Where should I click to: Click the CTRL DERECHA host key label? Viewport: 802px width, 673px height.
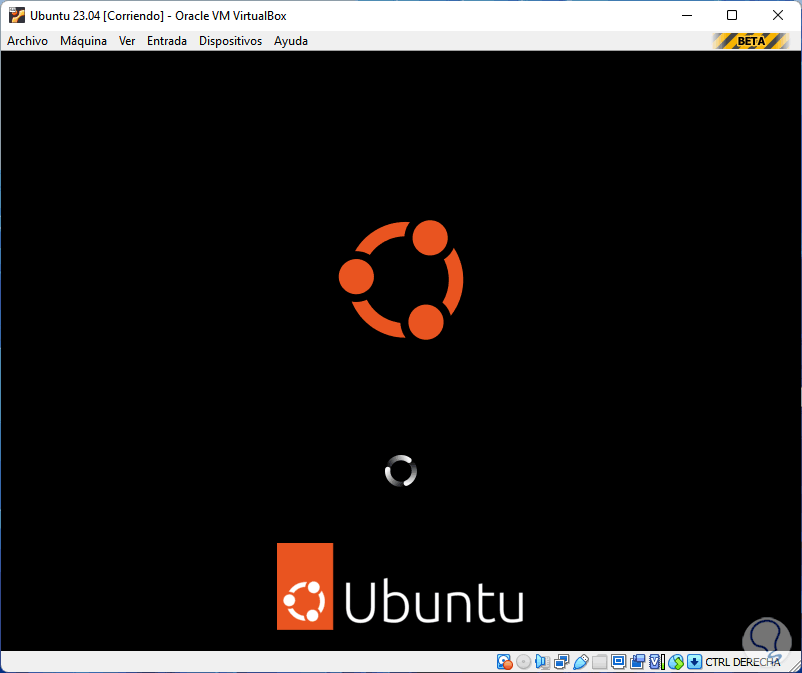[743, 662]
